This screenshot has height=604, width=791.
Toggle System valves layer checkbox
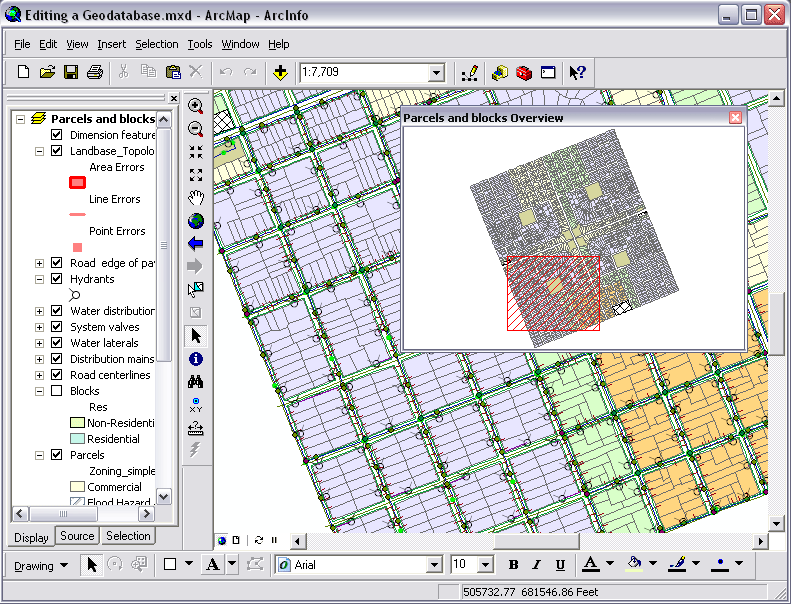[x=56, y=327]
